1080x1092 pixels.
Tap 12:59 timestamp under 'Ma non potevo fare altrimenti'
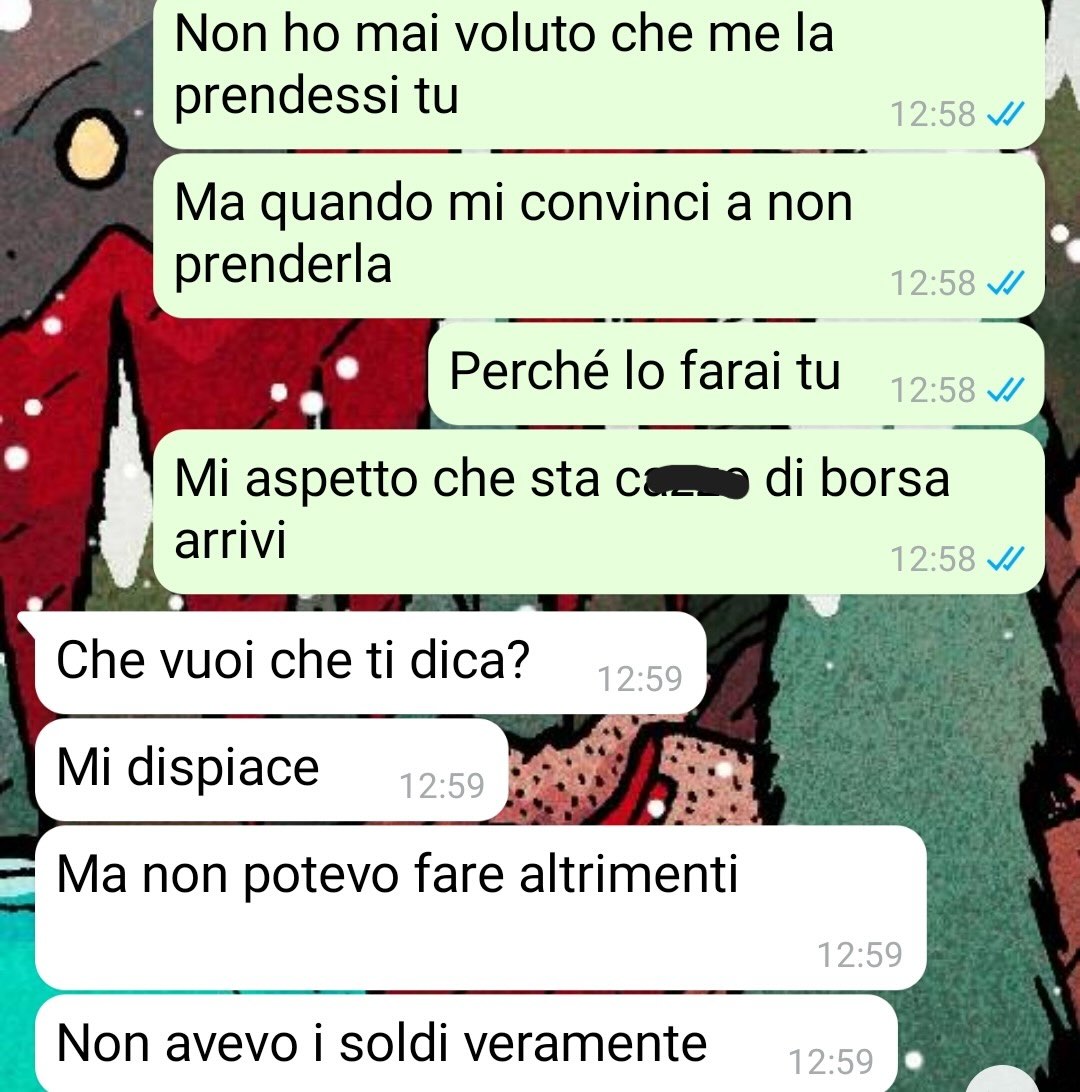pyautogui.click(x=860, y=955)
